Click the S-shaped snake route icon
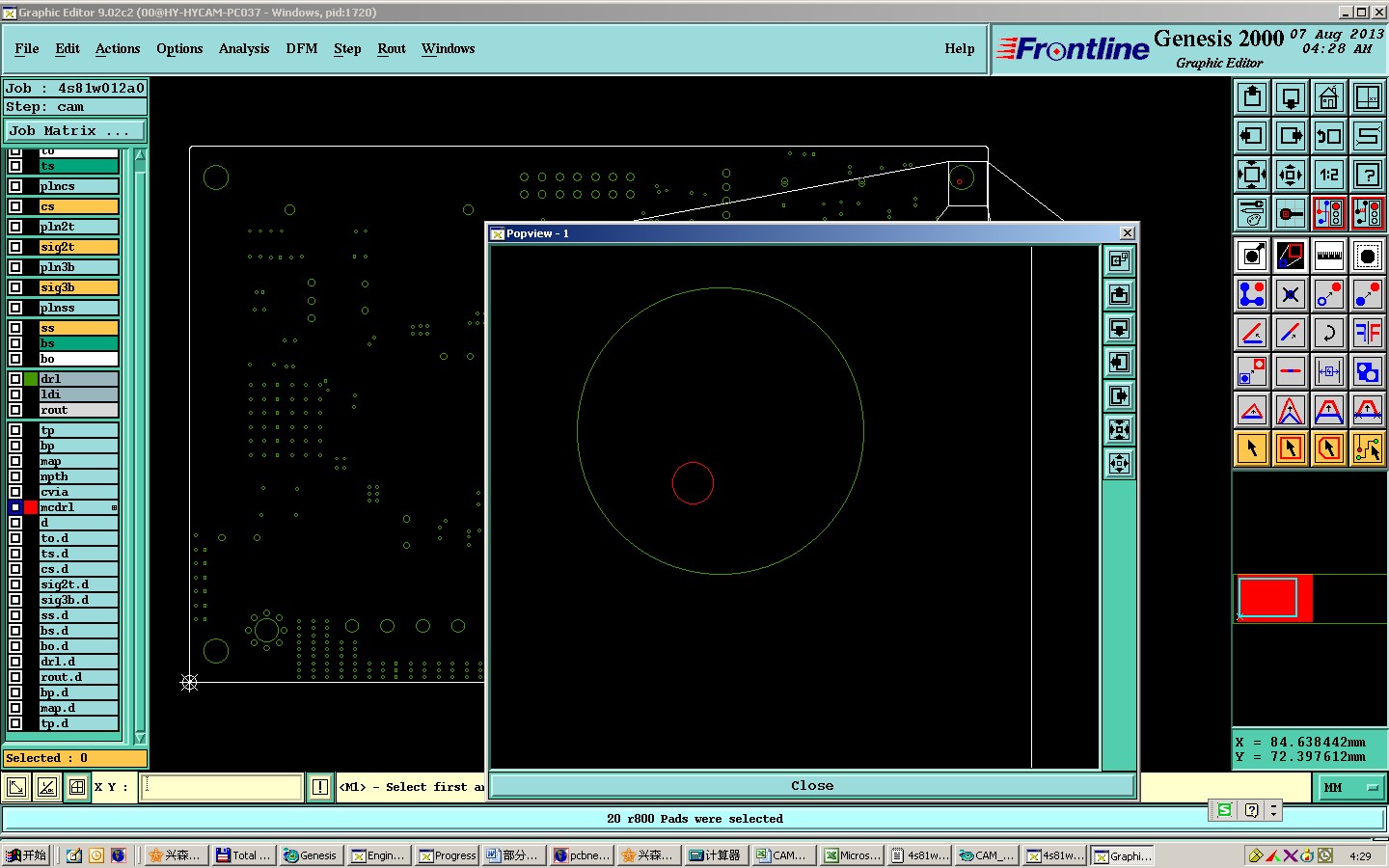Screen dimensions: 1389x868 (1368, 136)
